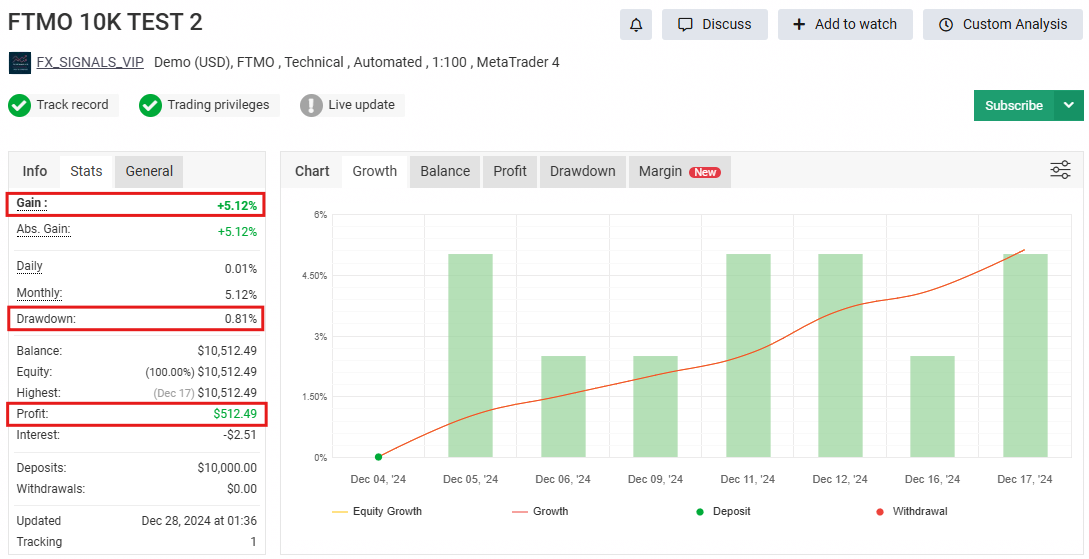Image resolution: width=1089 pixels, height=559 pixels.
Task: Click the Trading privileges green checkmark
Action: click(150, 105)
